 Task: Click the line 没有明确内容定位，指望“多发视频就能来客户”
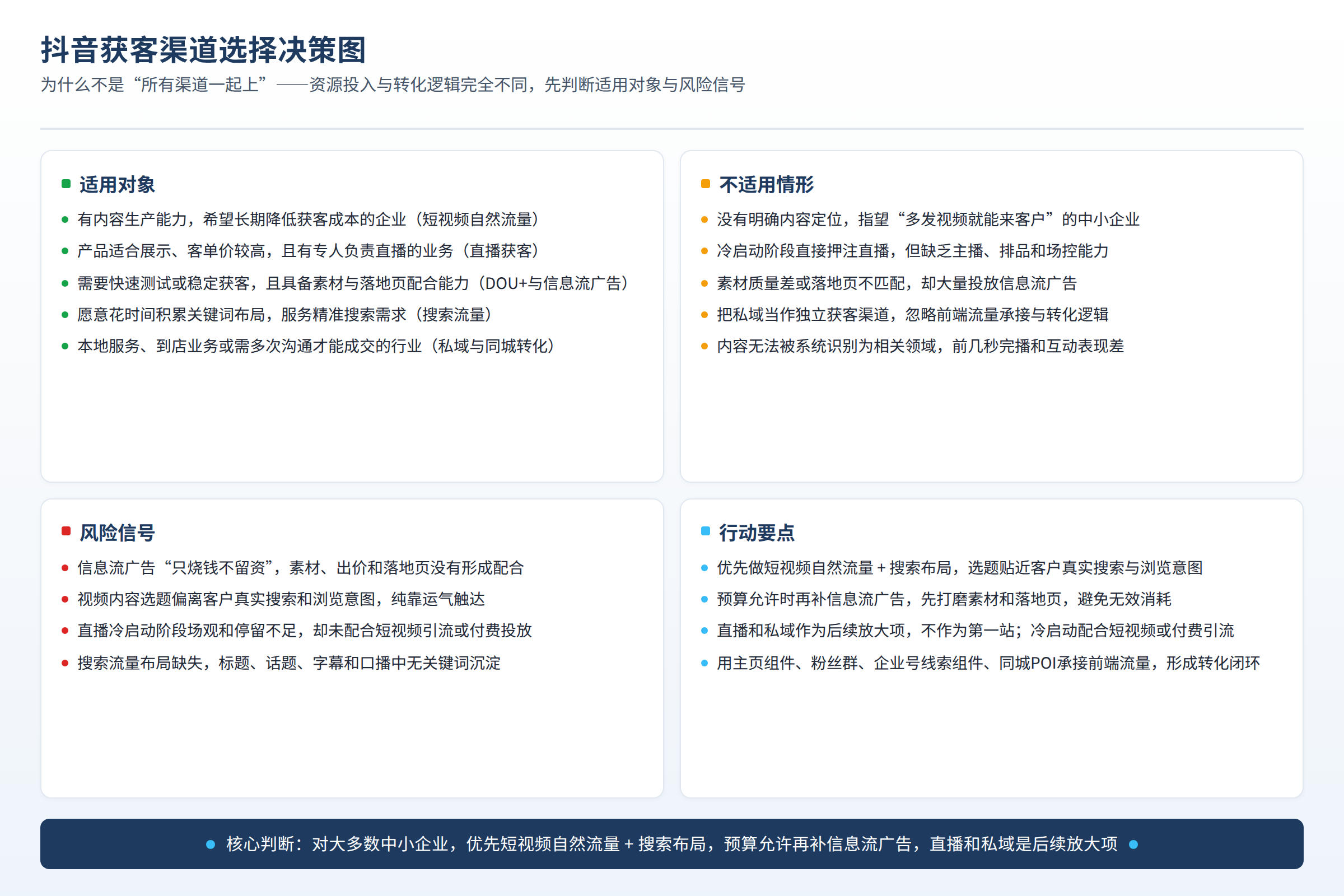point(928,220)
